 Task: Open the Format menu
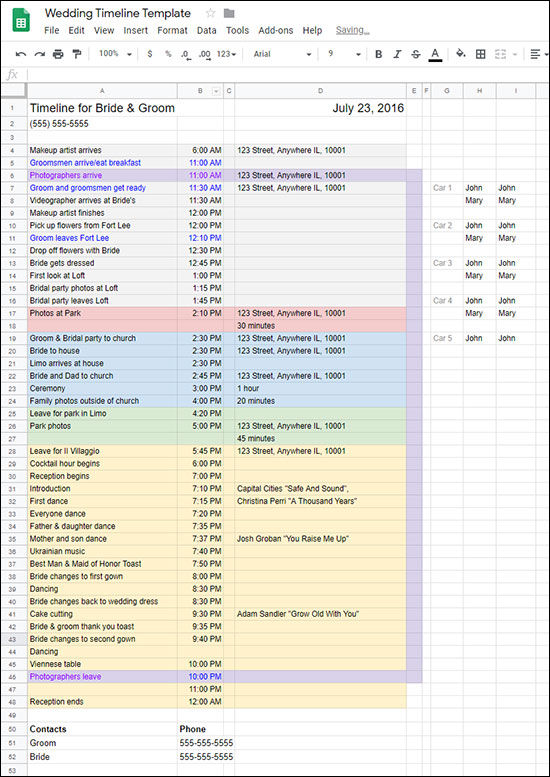(x=172, y=30)
